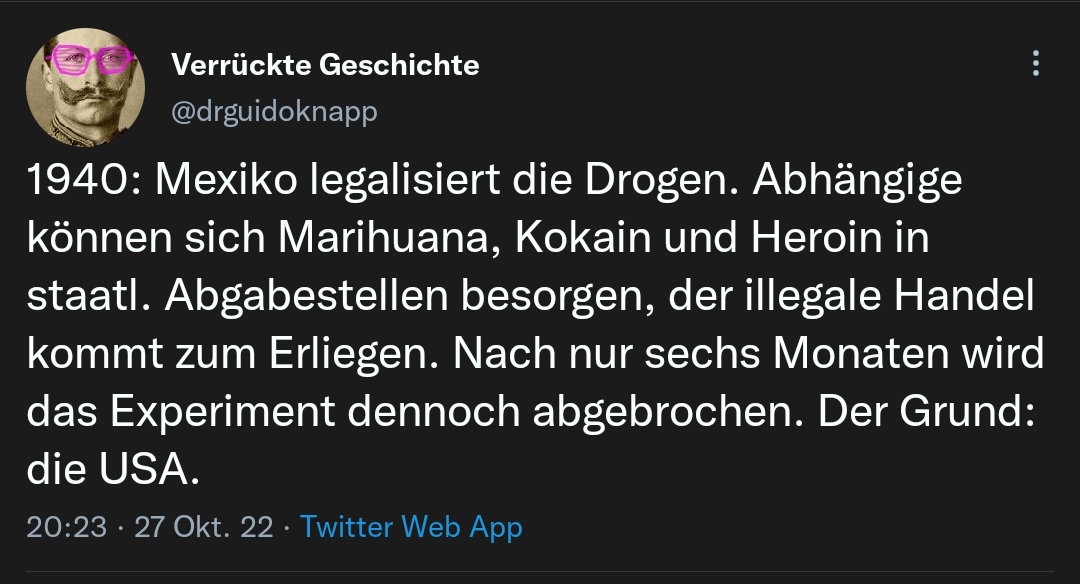Image resolution: width=1080 pixels, height=584 pixels.
Task: Open the tweet's three-dot more menu
Action: (x=1035, y=65)
